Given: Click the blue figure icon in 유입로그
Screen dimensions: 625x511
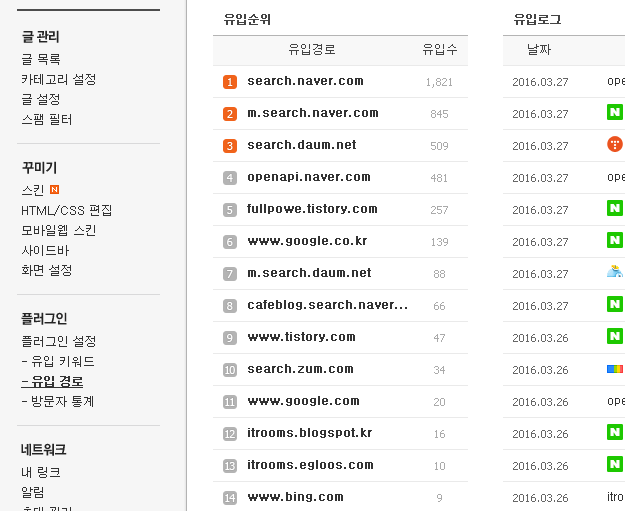Looking at the screenshot, I should [x=615, y=271].
